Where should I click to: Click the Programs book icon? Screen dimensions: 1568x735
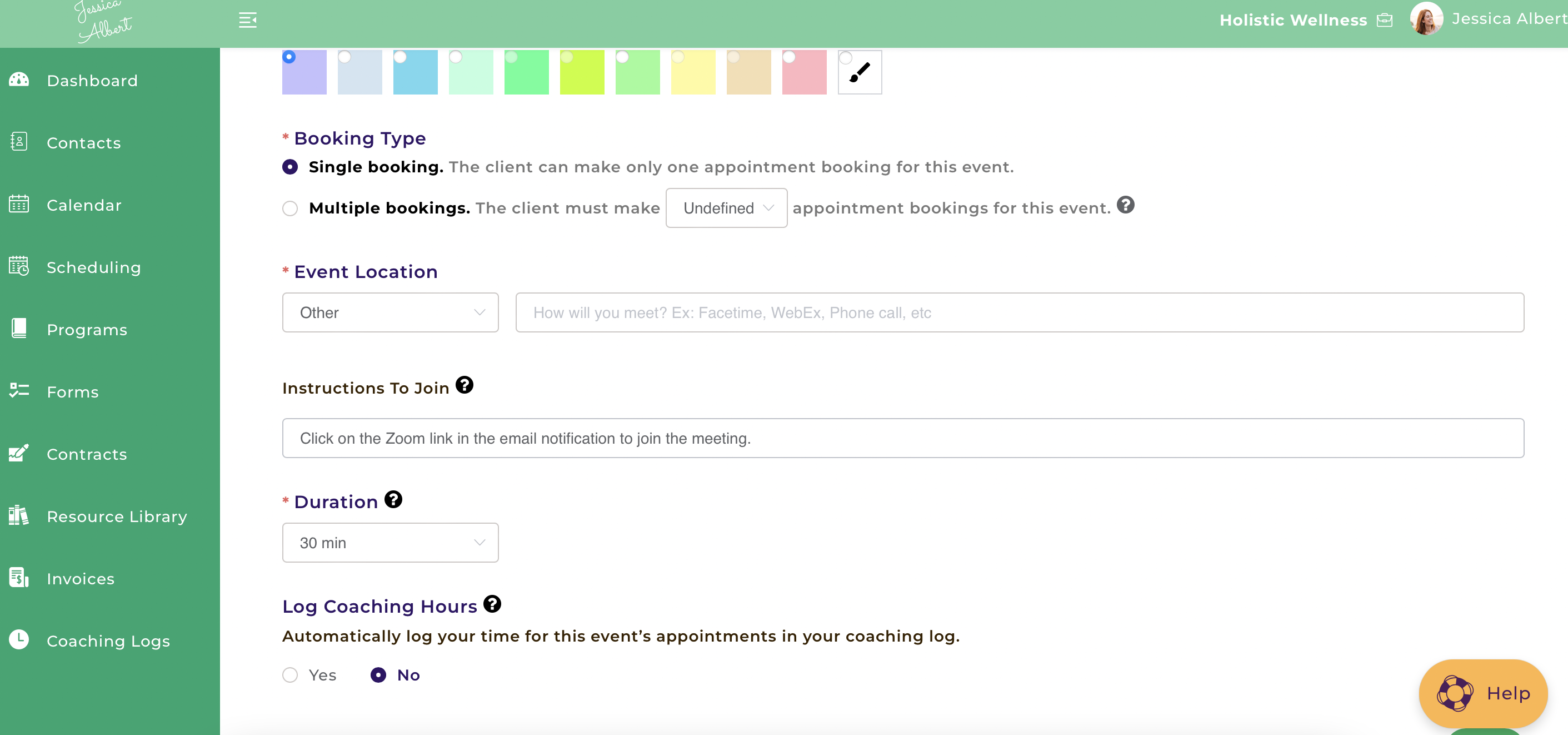(x=19, y=328)
